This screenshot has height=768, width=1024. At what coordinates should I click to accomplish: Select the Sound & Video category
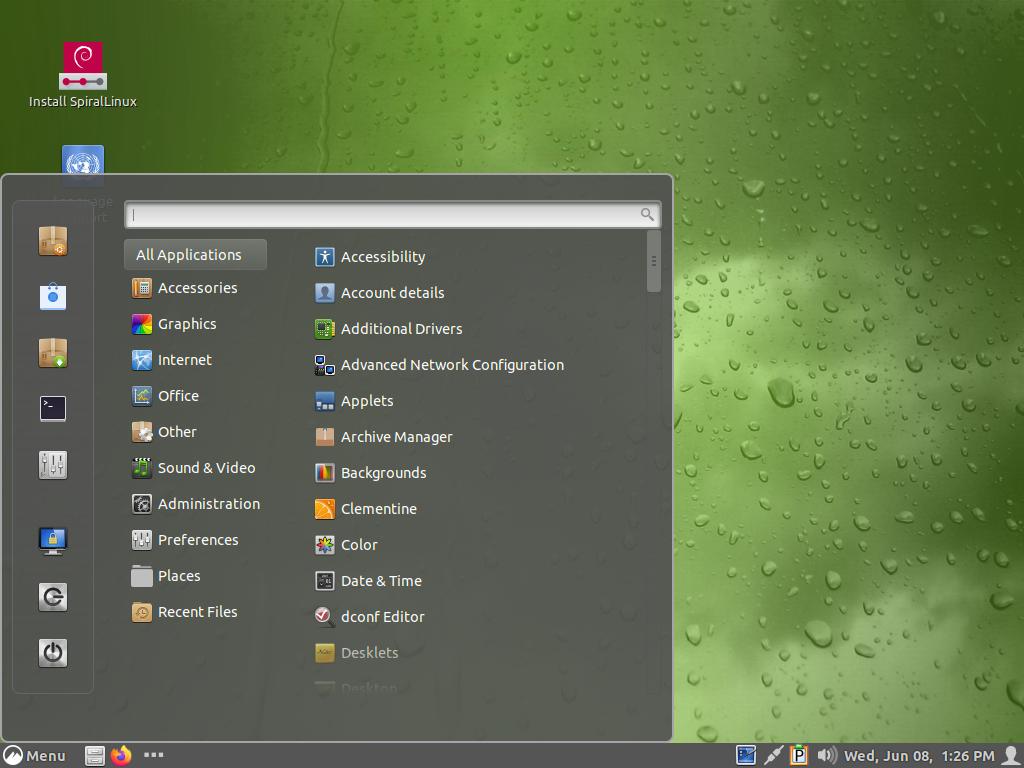[x=193, y=468]
